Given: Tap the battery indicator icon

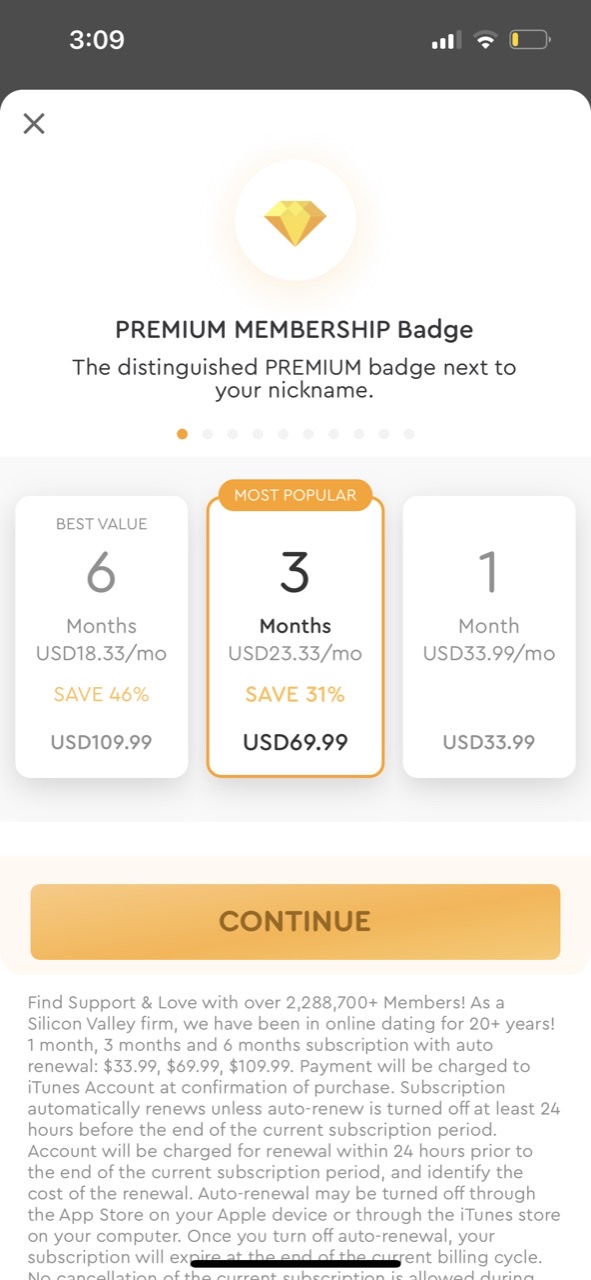Looking at the screenshot, I should point(530,41).
